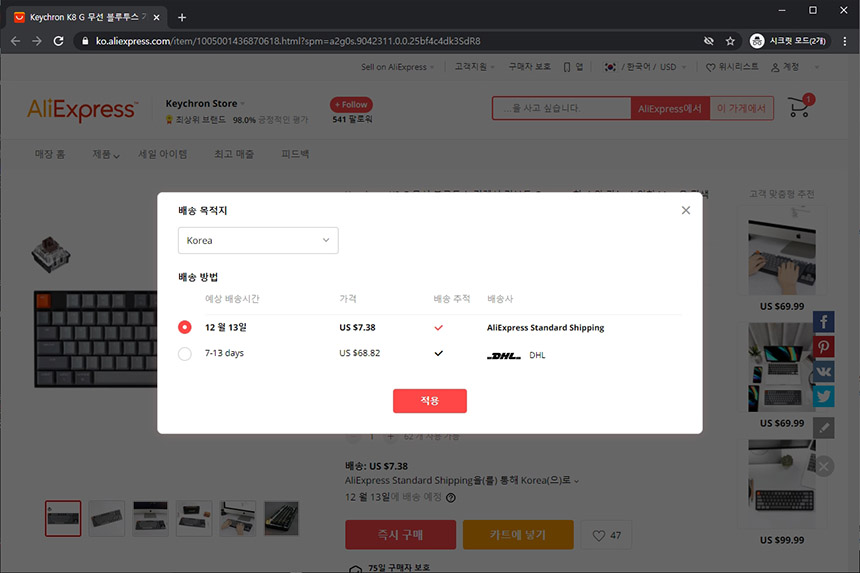
Task: Share on Twitter icon
Action: [823, 396]
